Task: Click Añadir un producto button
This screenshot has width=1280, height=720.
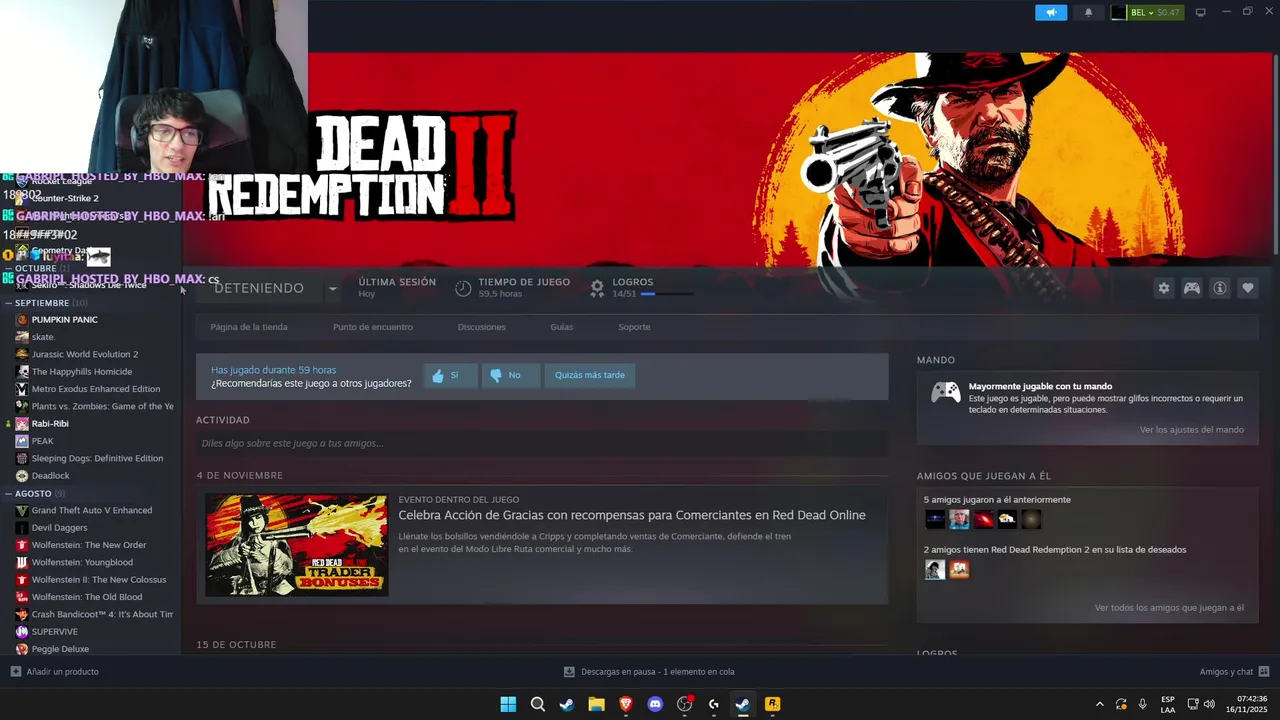Action: point(55,672)
